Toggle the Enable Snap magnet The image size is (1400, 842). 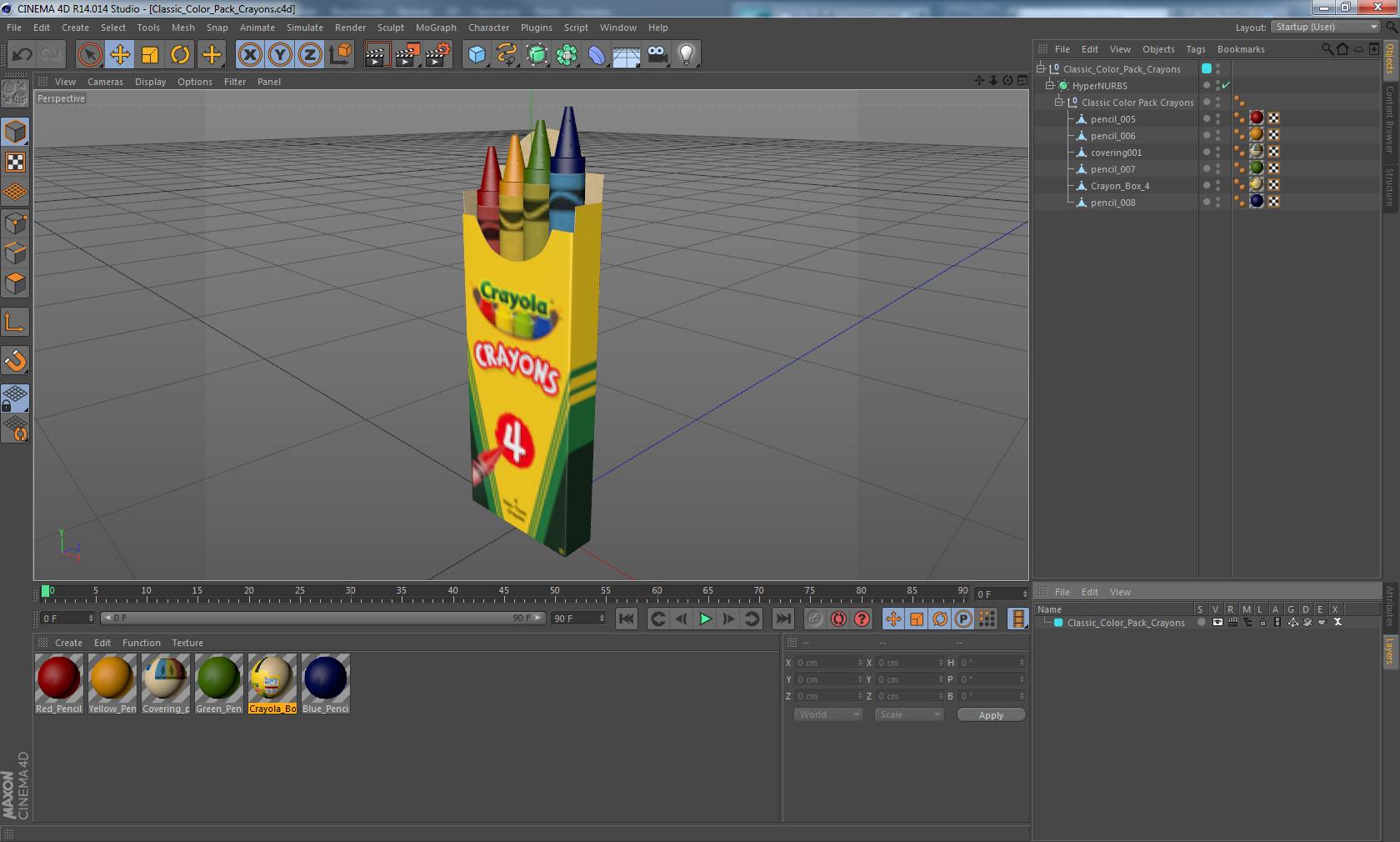pos(15,360)
